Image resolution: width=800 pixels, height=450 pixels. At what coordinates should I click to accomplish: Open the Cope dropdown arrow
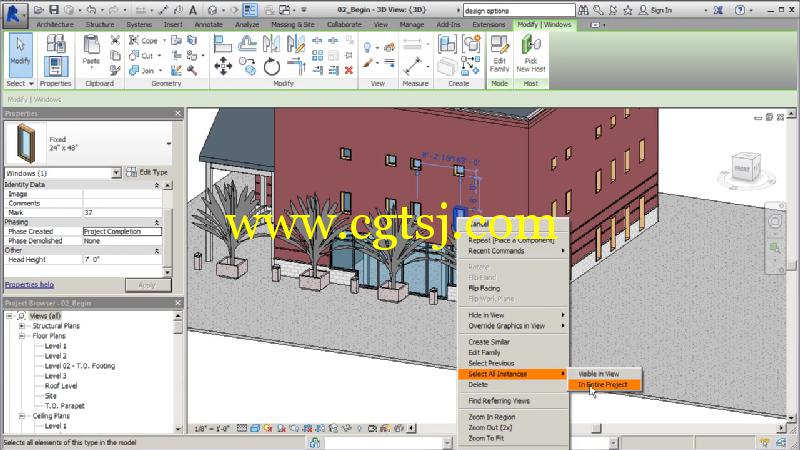tap(164, 40)
